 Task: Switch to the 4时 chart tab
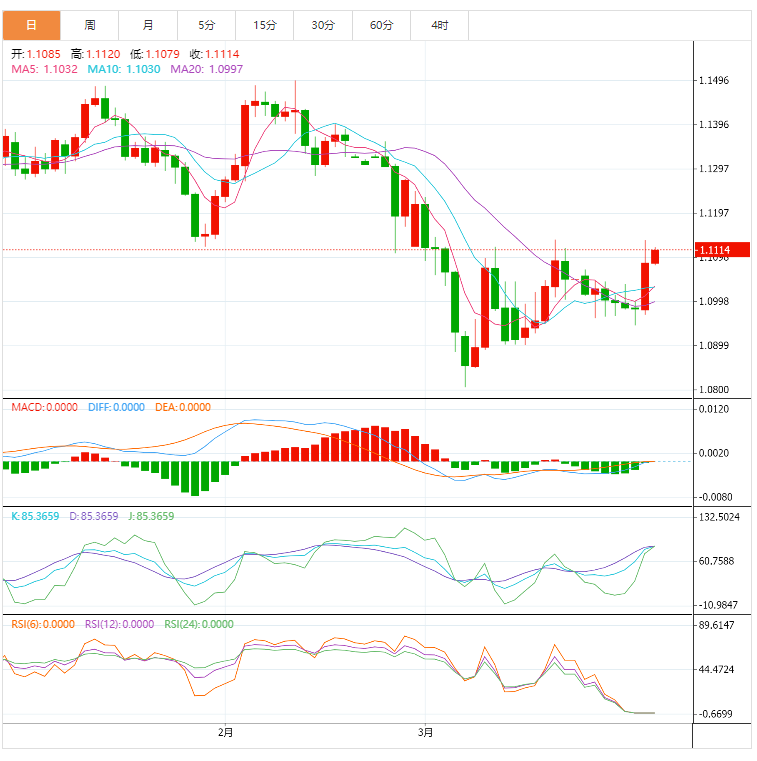click(x=439, y=25)
